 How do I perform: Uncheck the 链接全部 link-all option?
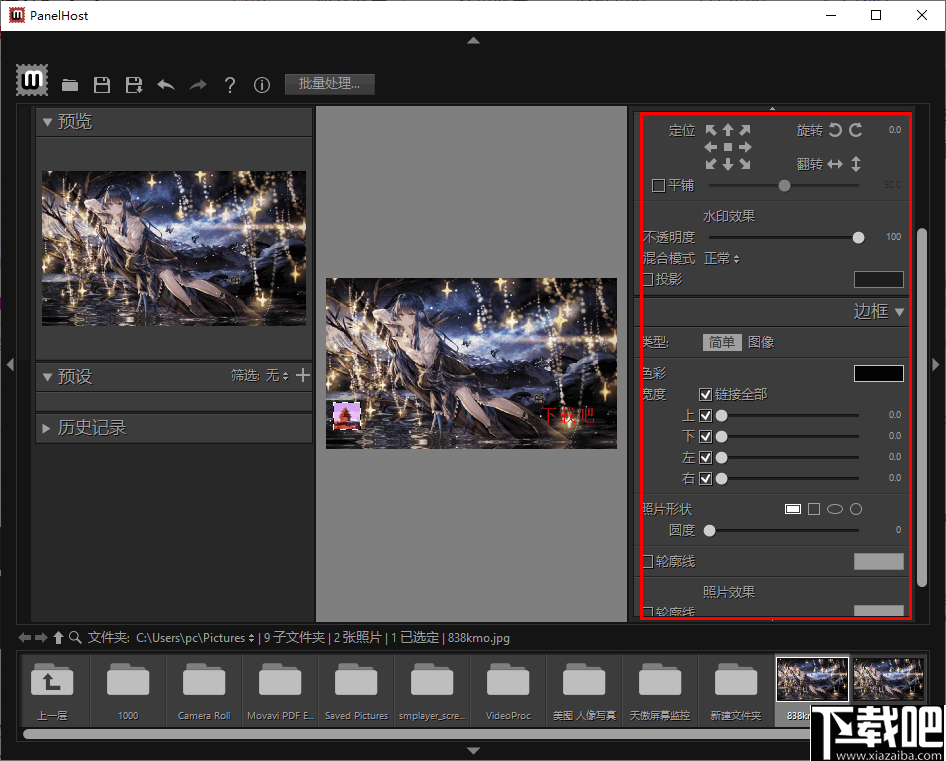tap(706, 393)
